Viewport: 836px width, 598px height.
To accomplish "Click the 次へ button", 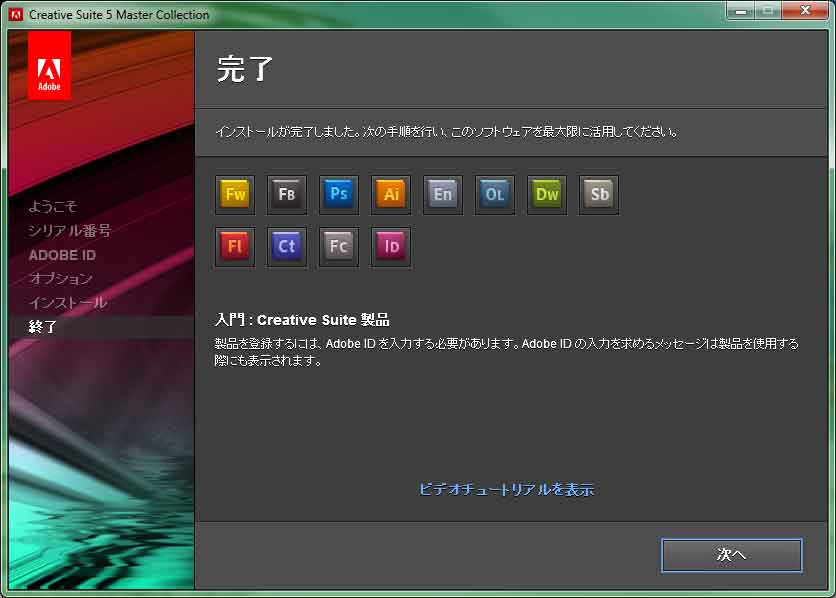I will [x=732, y=555].
